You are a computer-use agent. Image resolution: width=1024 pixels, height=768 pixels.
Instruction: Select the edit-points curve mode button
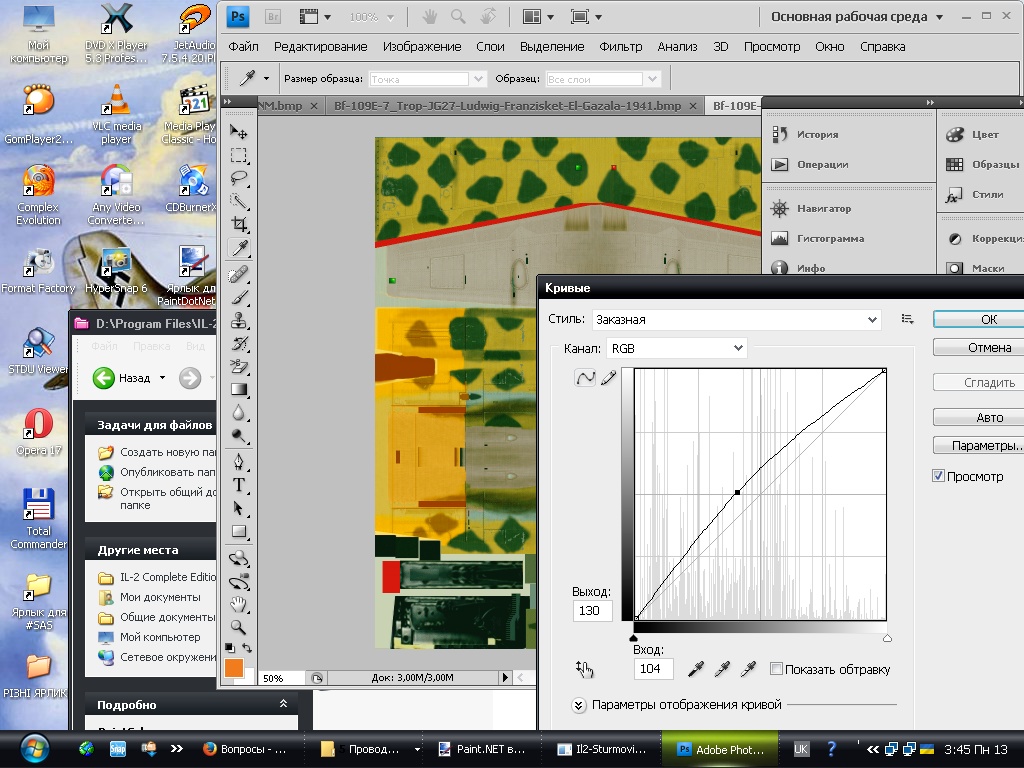pos(585,378)
